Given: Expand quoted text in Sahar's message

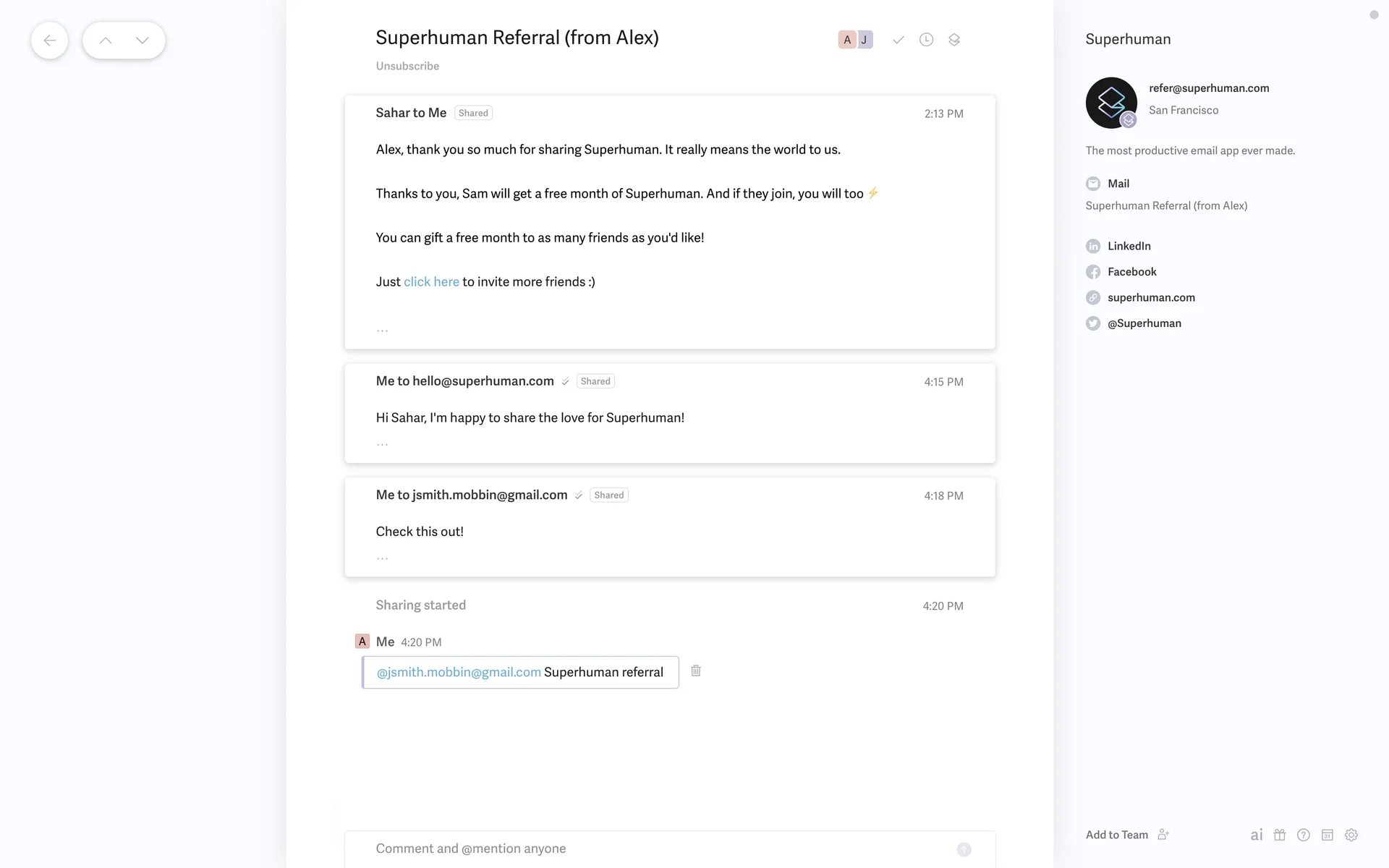Looking at the screenshot, I should 382,330.
